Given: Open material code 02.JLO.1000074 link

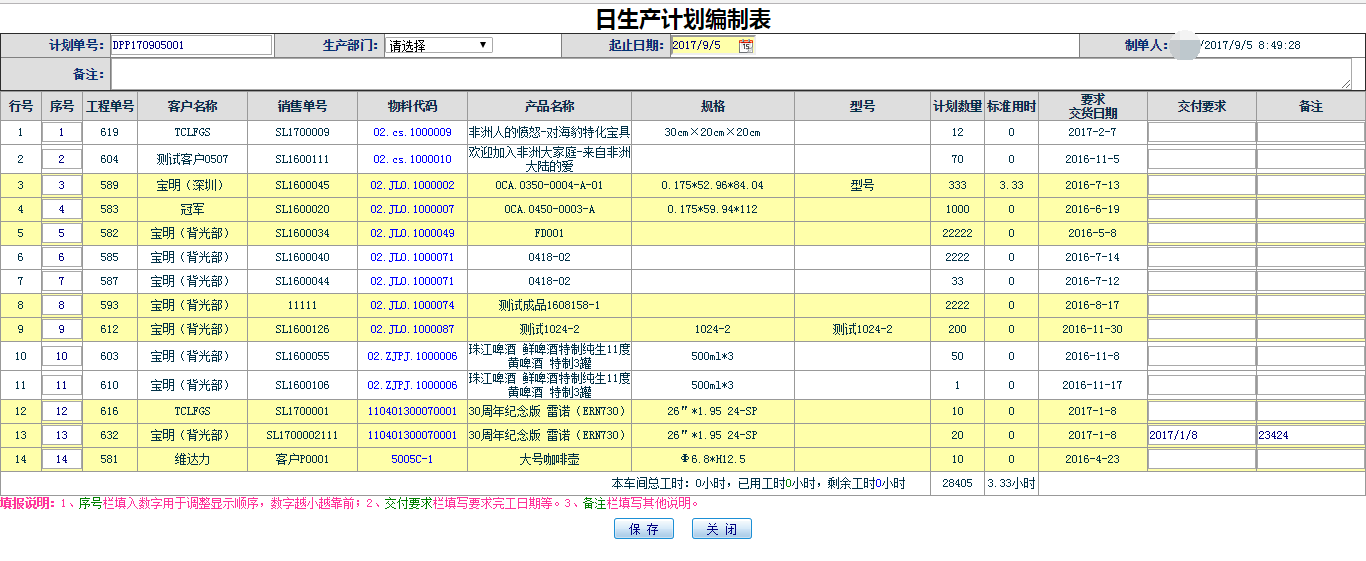Looking at the screenshot, I should pyautogui.click(x=412, y=305).
